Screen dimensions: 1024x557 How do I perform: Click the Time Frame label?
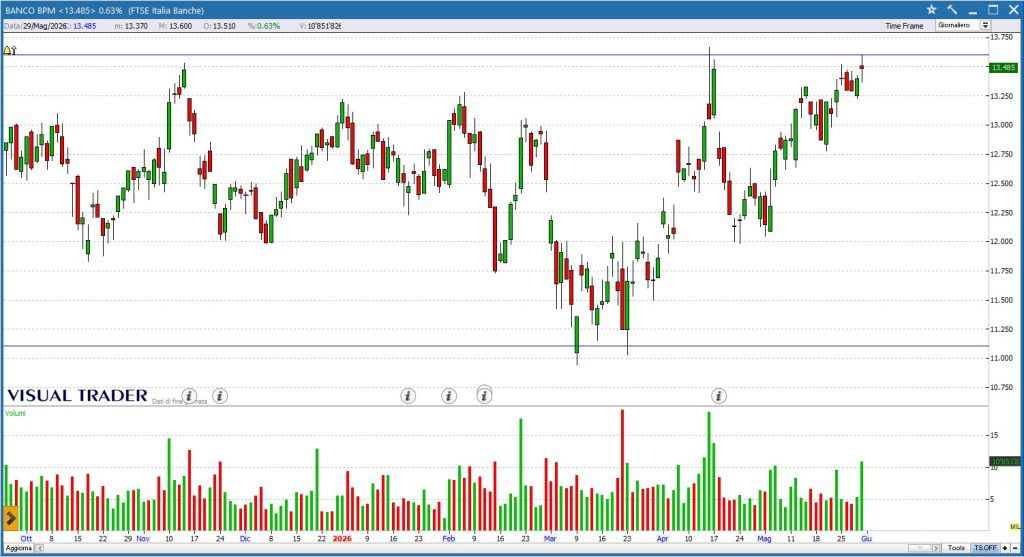[904, 26]
